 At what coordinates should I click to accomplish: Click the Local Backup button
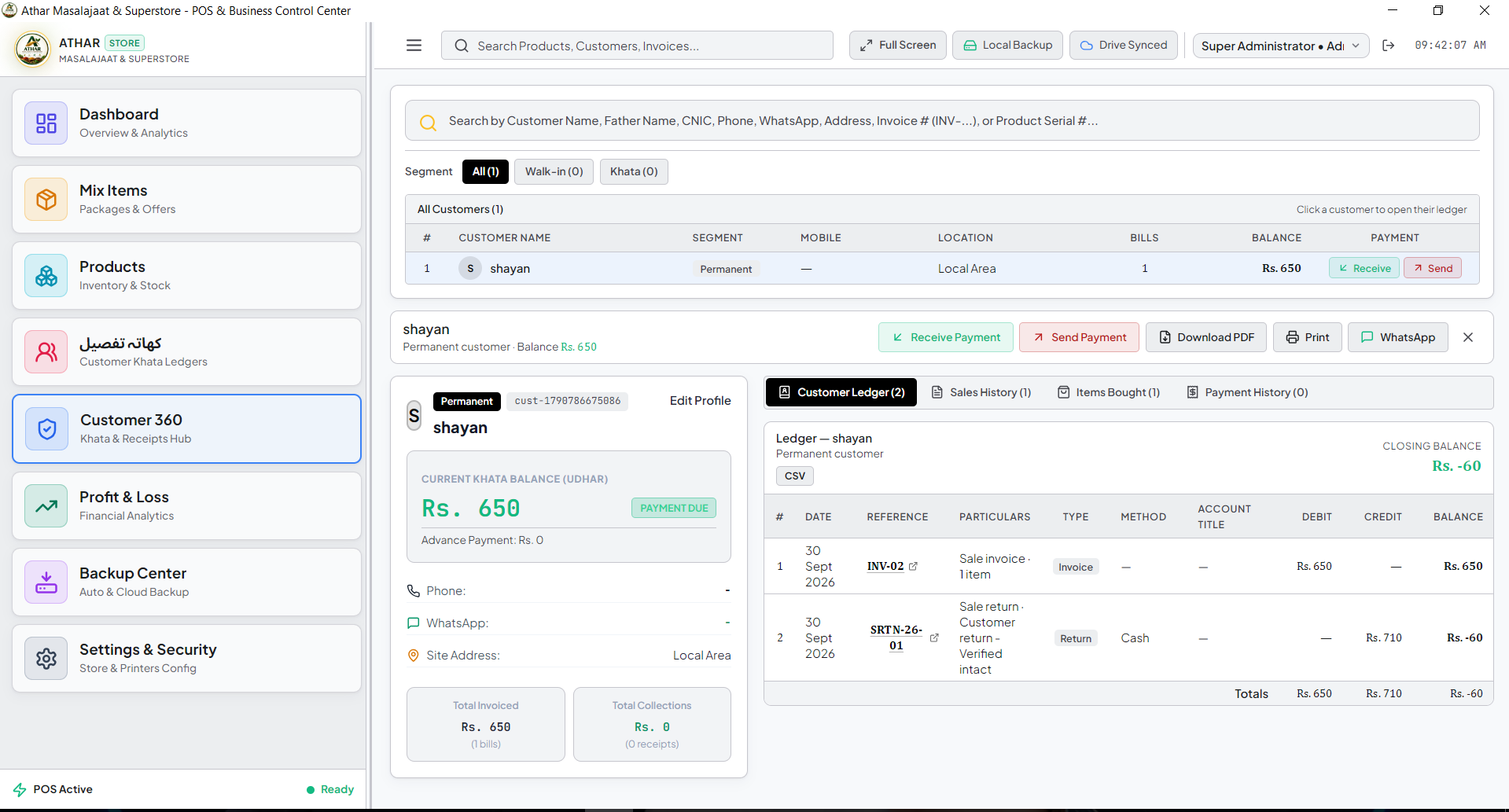1007,46
